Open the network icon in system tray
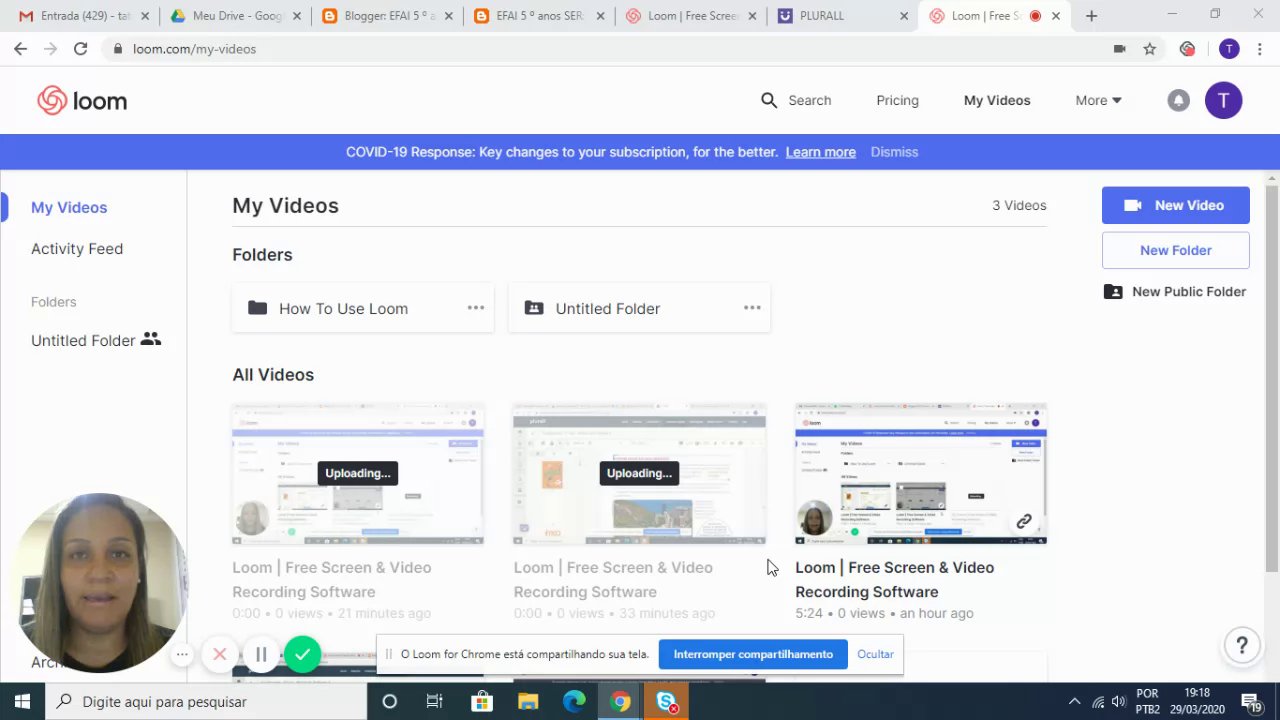 (x=1097, y=701)
